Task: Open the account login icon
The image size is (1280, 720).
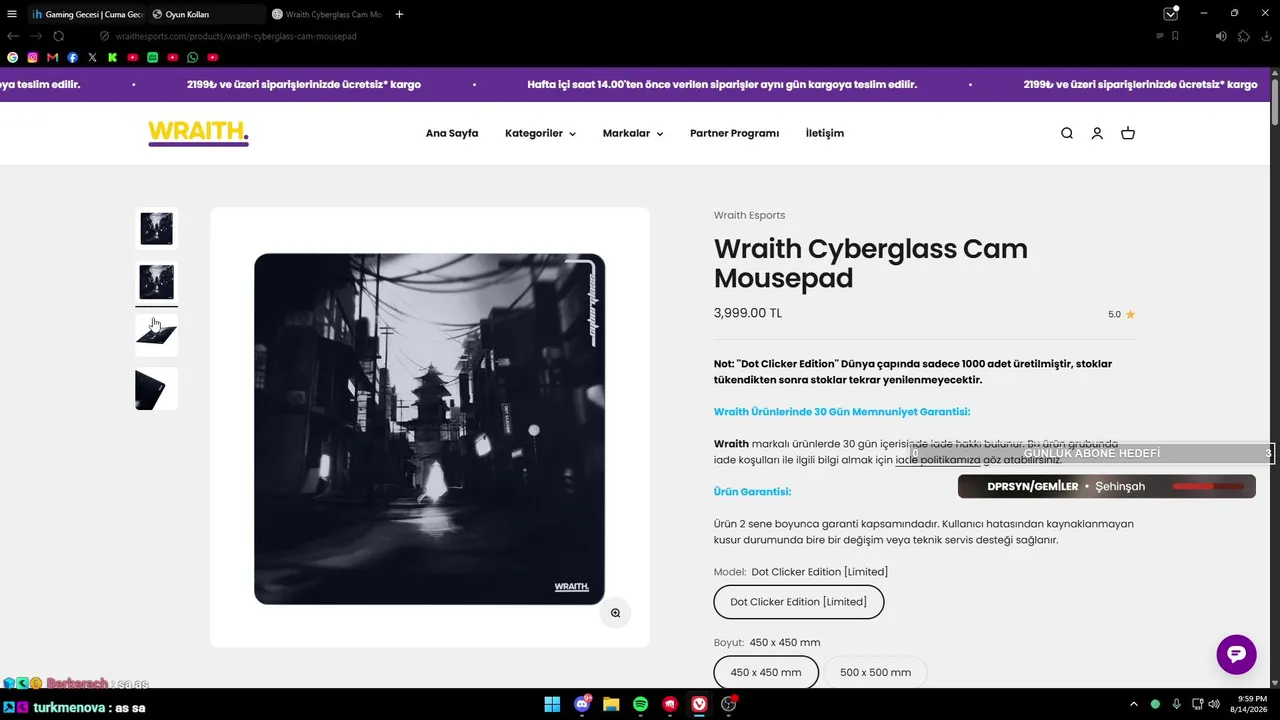Action: coord(1097,133)
